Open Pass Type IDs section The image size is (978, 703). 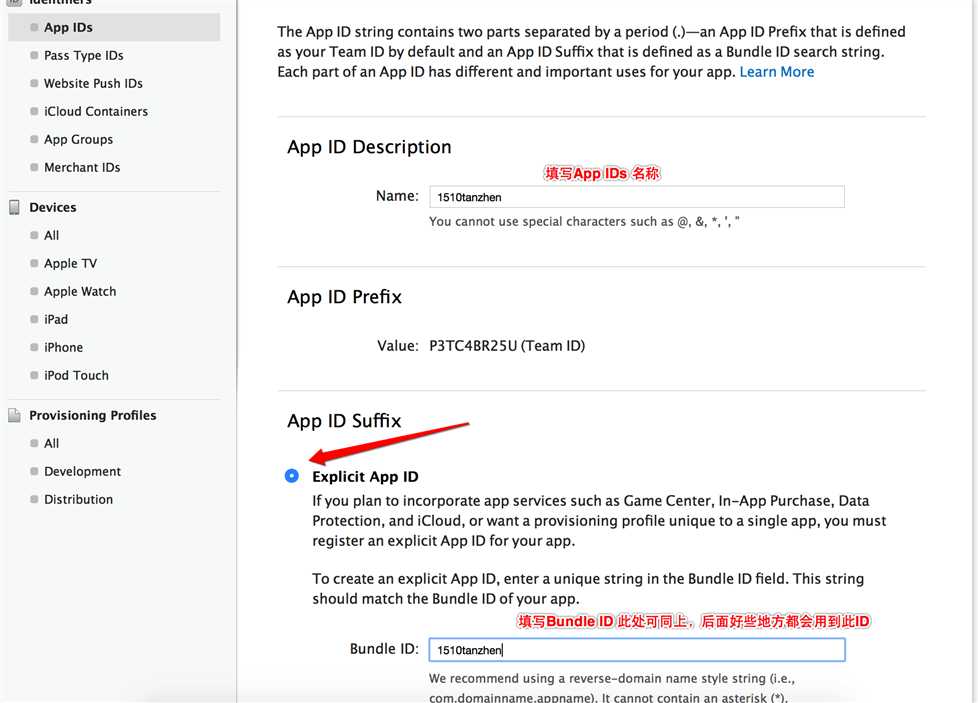84,56
